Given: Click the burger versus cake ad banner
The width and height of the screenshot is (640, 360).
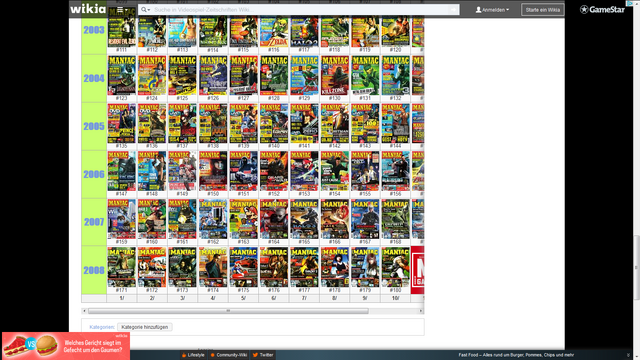Looking at the screenshot, I should (66, 346).
